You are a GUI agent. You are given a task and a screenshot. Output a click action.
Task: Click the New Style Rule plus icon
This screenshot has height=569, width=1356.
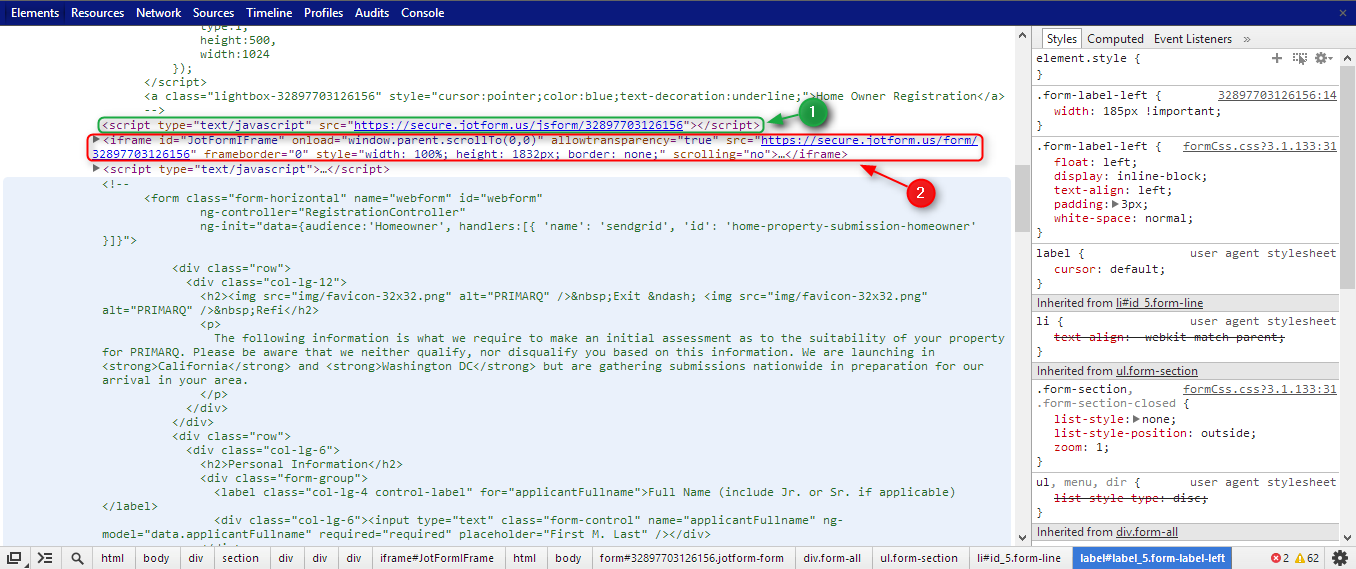click(1277, 59)
